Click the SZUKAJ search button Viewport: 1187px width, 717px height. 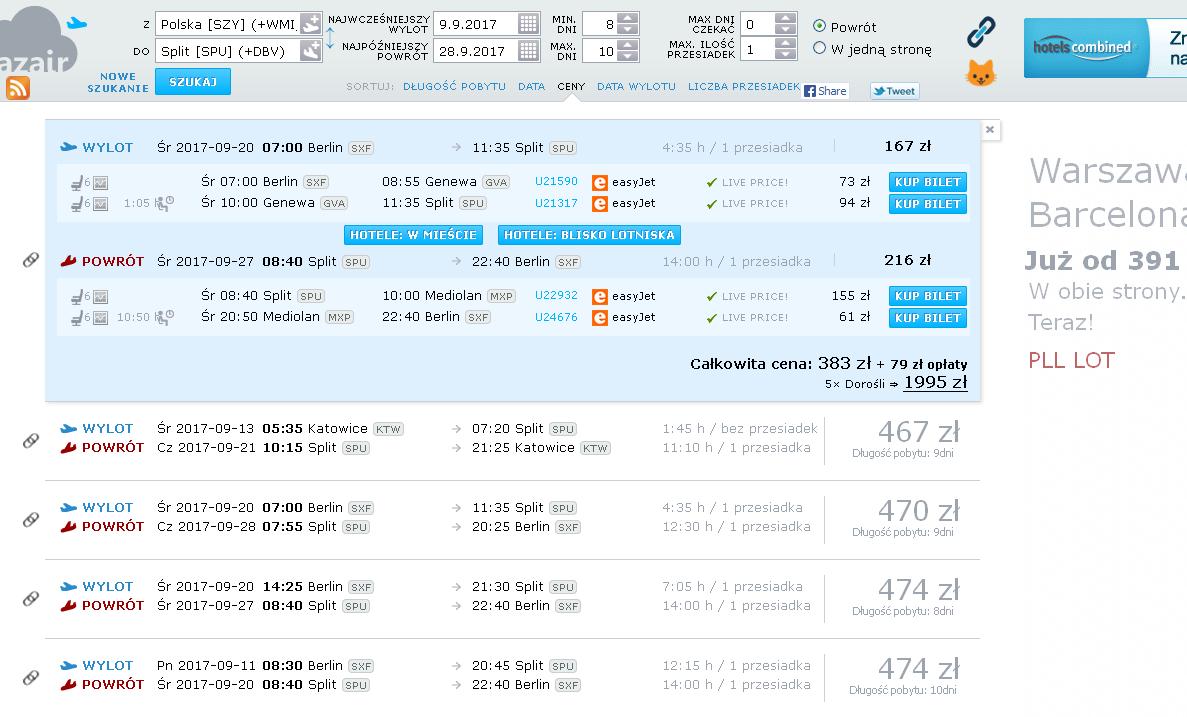193,82
